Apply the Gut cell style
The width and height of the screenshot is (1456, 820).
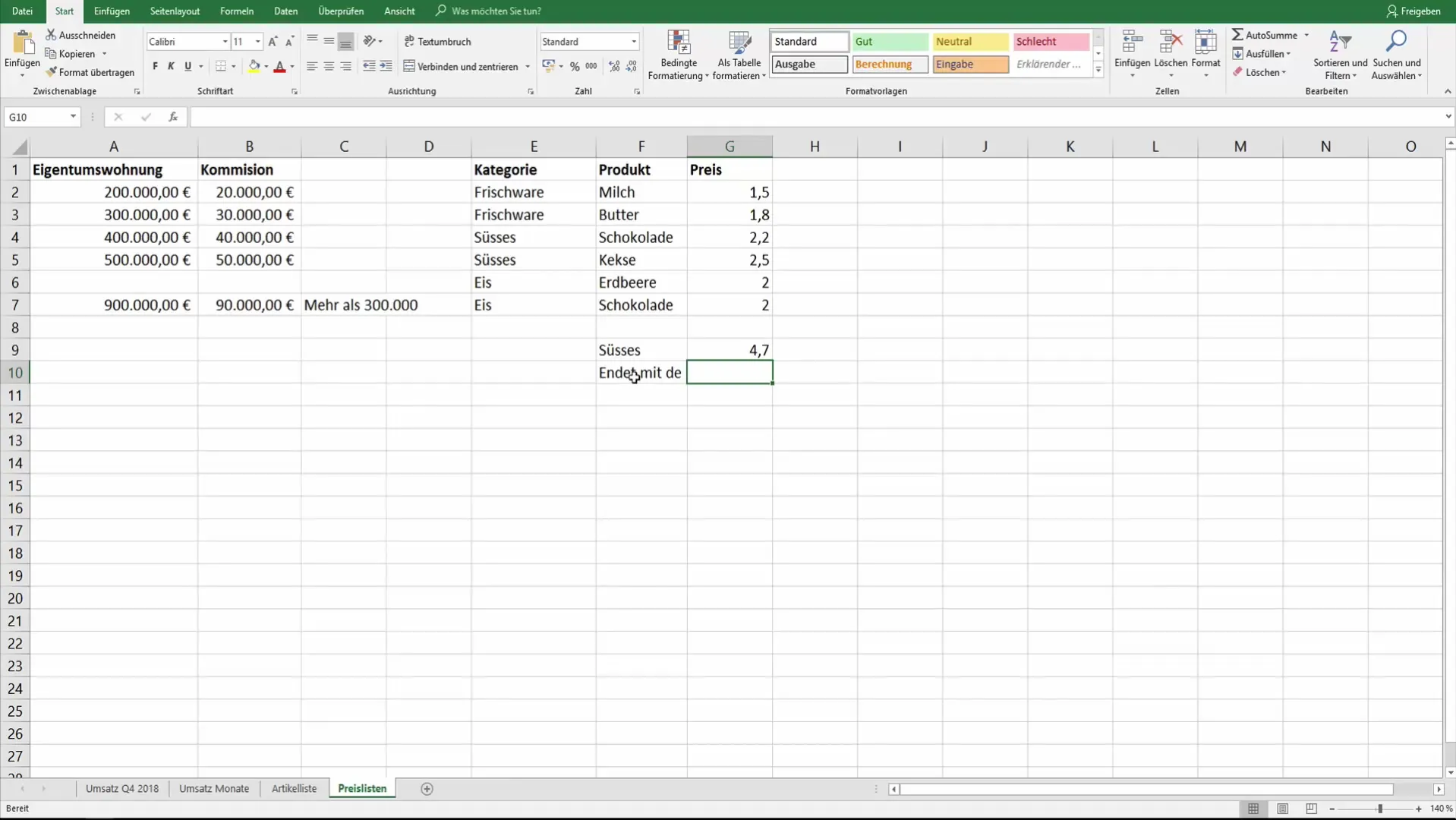(890, 42)
